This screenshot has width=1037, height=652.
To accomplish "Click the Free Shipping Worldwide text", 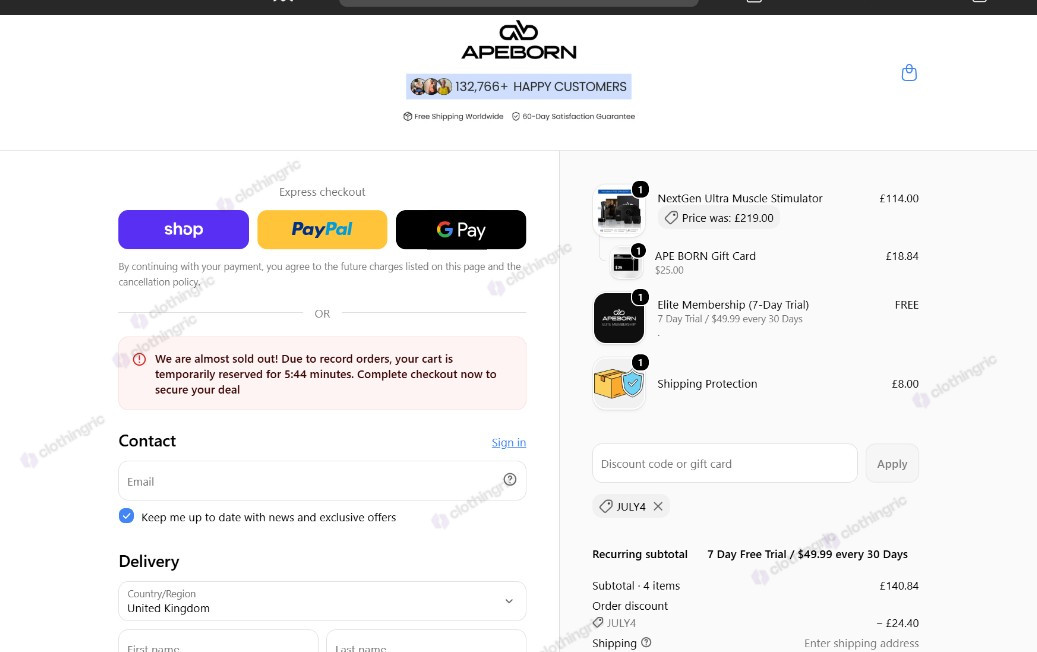I will tap(458, 116).
